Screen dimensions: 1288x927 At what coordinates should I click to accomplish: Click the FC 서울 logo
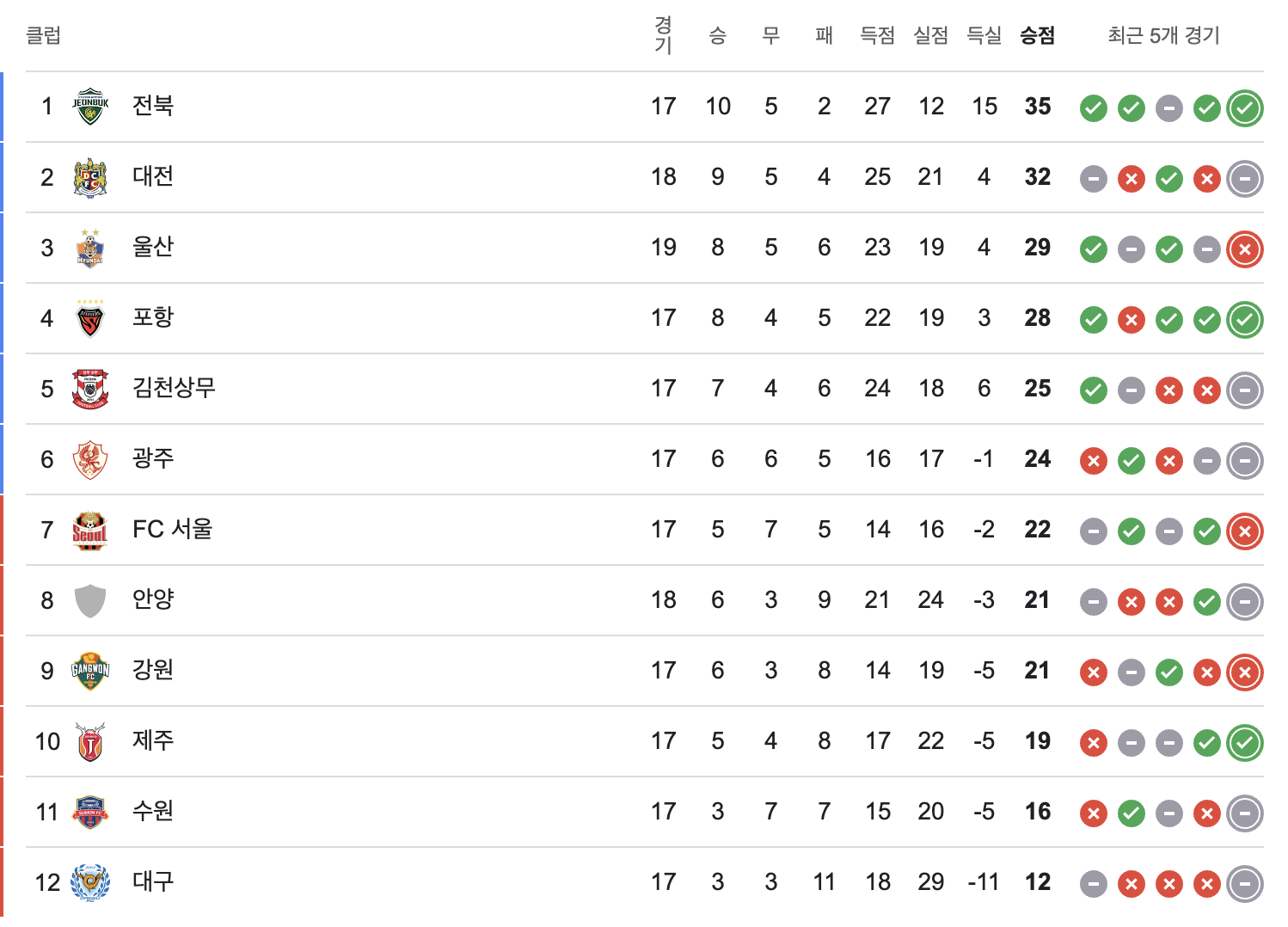(x=90, y=530)
